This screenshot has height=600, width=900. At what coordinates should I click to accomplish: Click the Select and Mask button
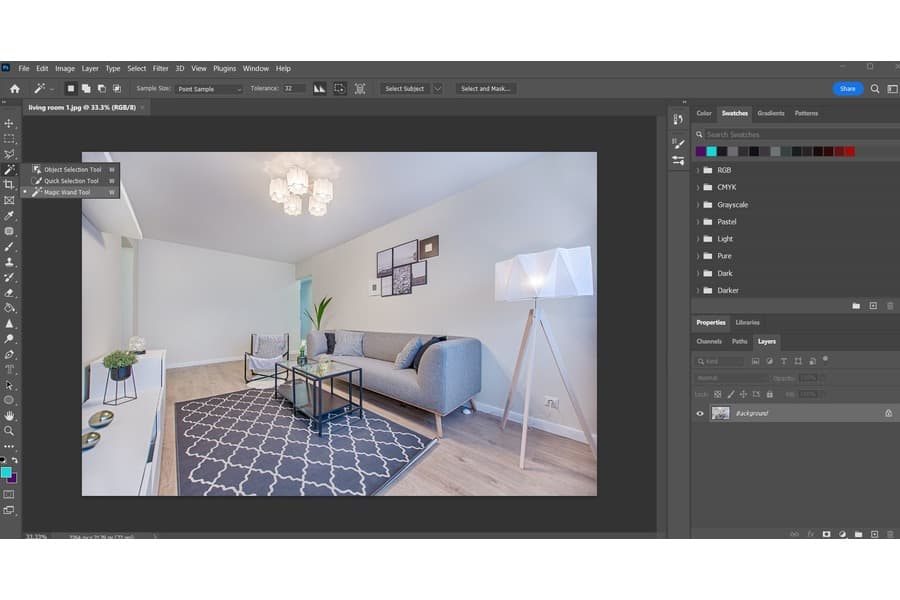pyautogui.click(x=486, y=88)
